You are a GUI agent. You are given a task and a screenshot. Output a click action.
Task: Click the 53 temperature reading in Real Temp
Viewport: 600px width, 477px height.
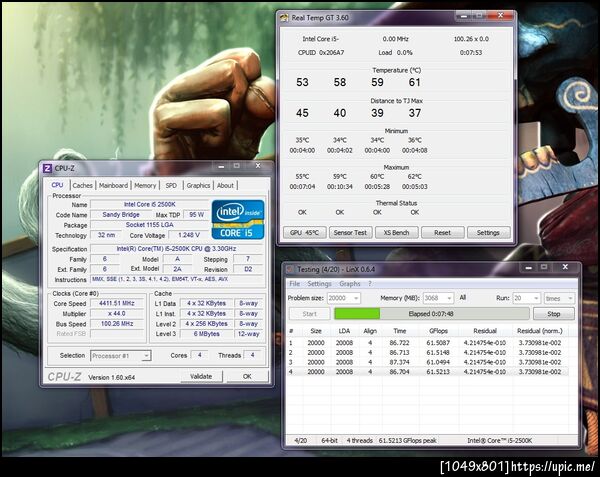tap(302, 82)
